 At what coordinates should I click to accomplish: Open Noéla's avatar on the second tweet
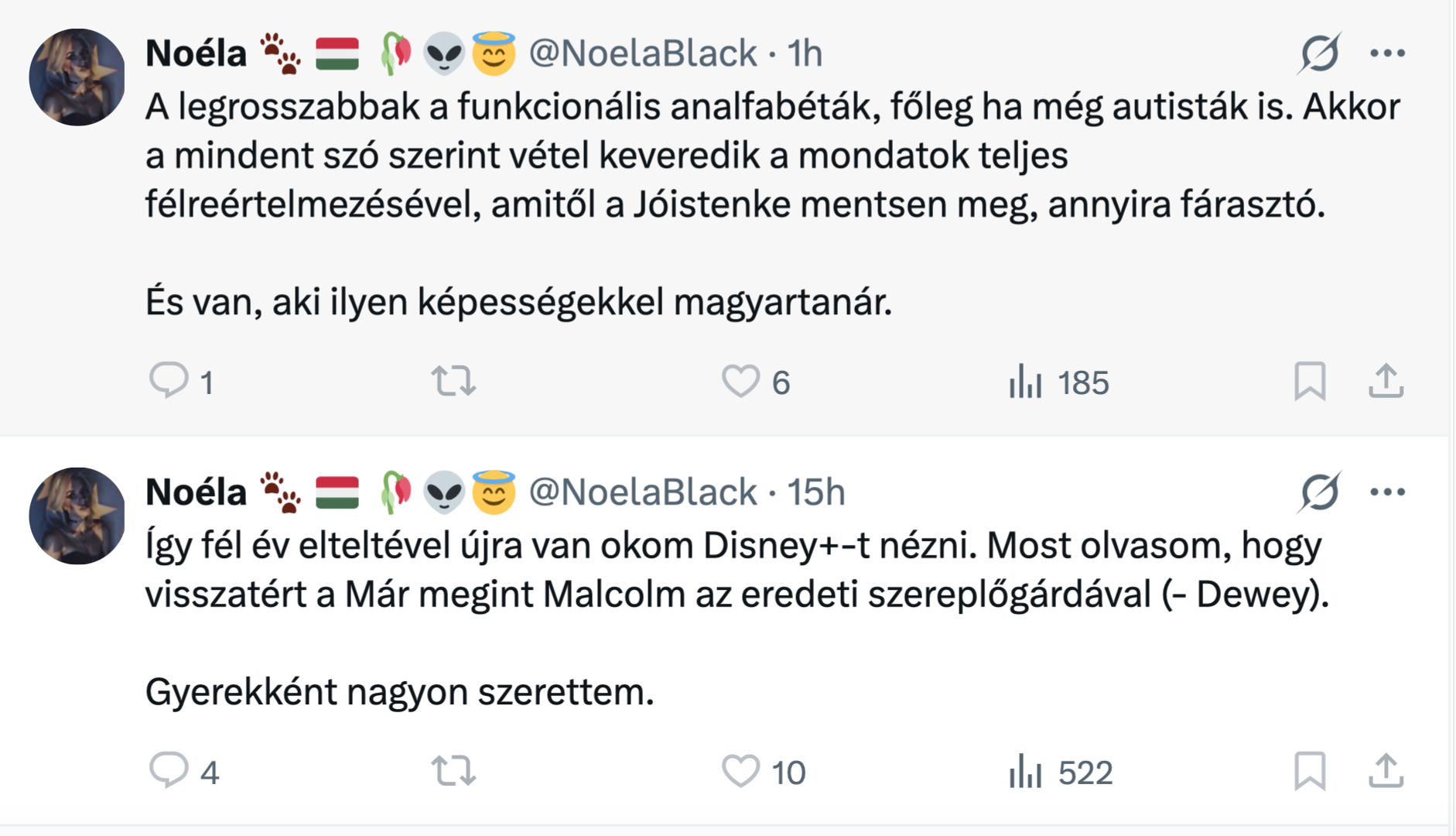point(77,516)
